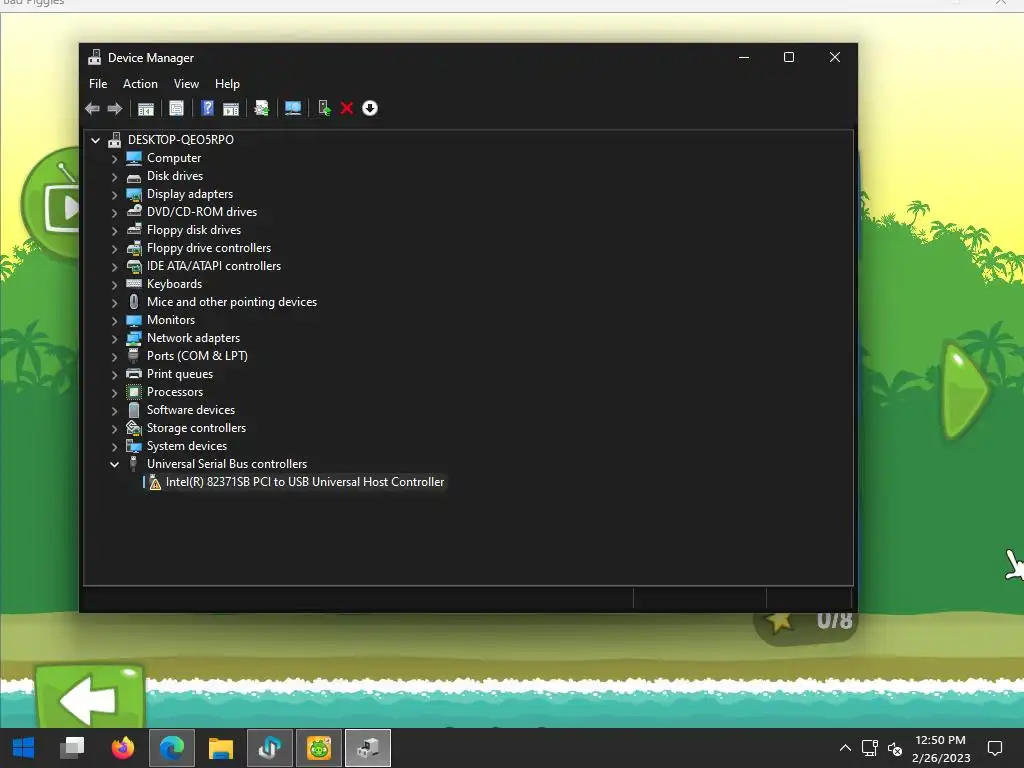Select Intel(R) 82371SB PCI to USB Universal Host Controller
The height and width of the screenshot is (768, 1024).
[x=304, y=482]
